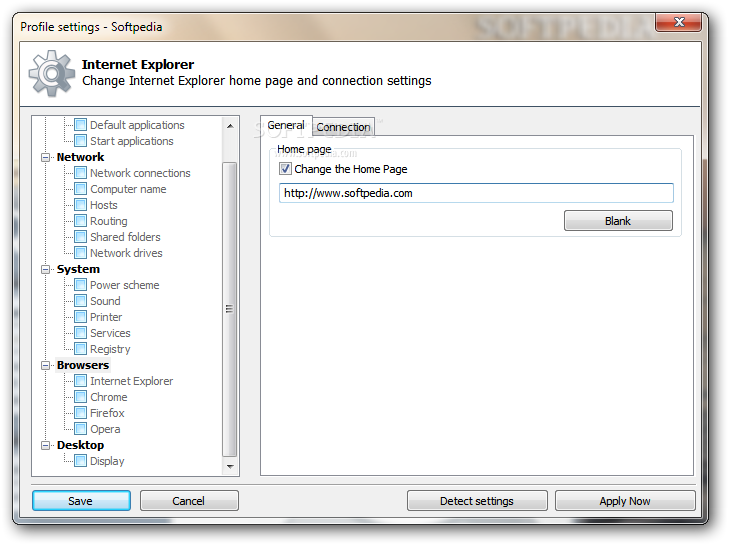Check the Internet Explorer box in tree
This screenshot has height=545, width=729.
click(80, 381)
